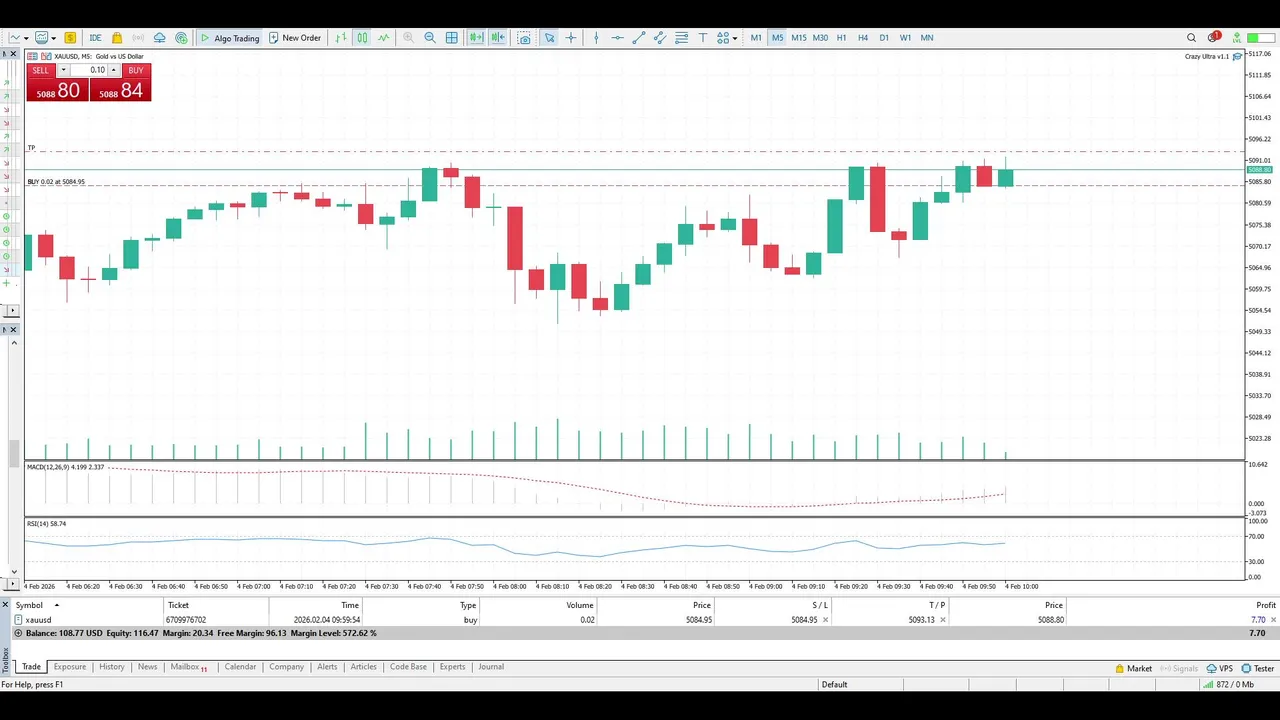
Task: Open the Journal tab
Action: pyautogui.click(x=490, y=667)
